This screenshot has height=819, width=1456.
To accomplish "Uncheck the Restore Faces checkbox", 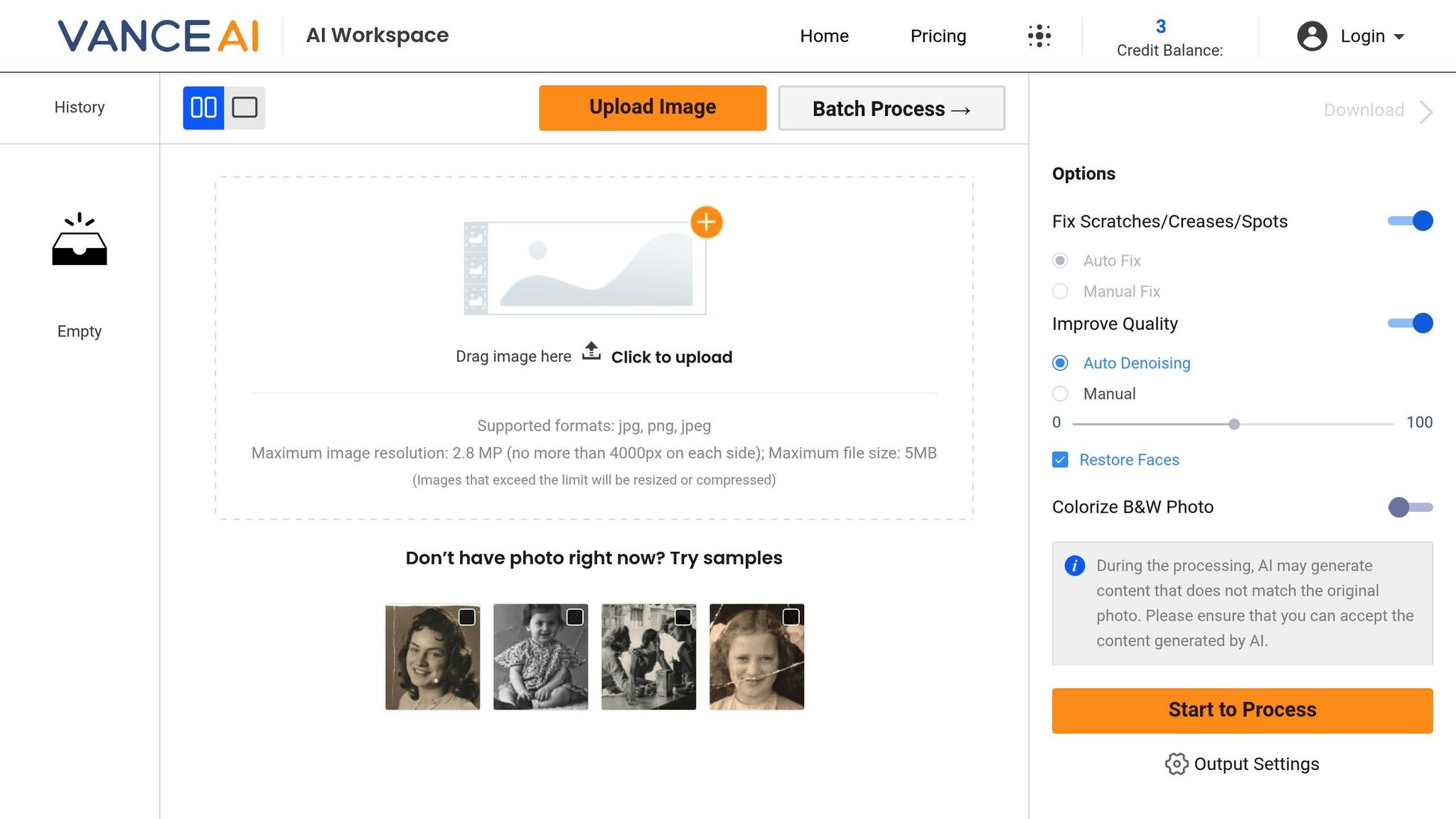I will tap(1060, 460).
